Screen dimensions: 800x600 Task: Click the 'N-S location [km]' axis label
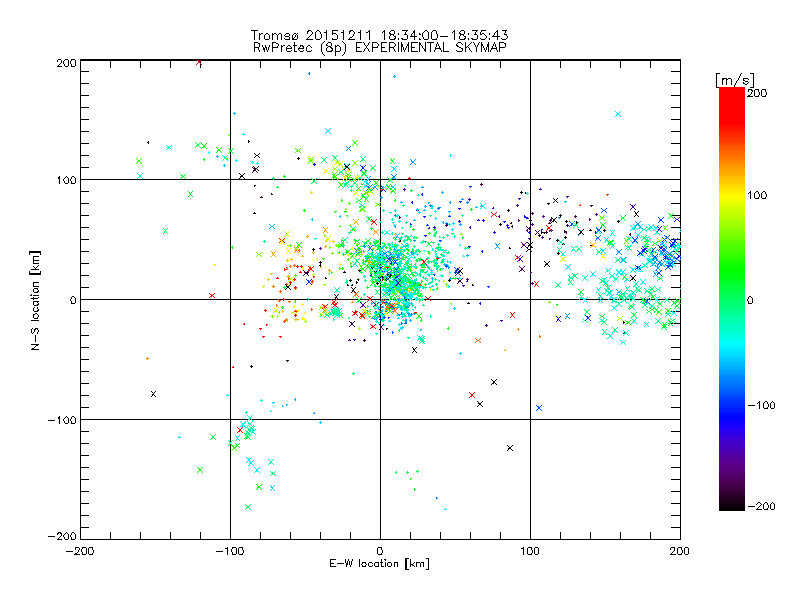35,300
